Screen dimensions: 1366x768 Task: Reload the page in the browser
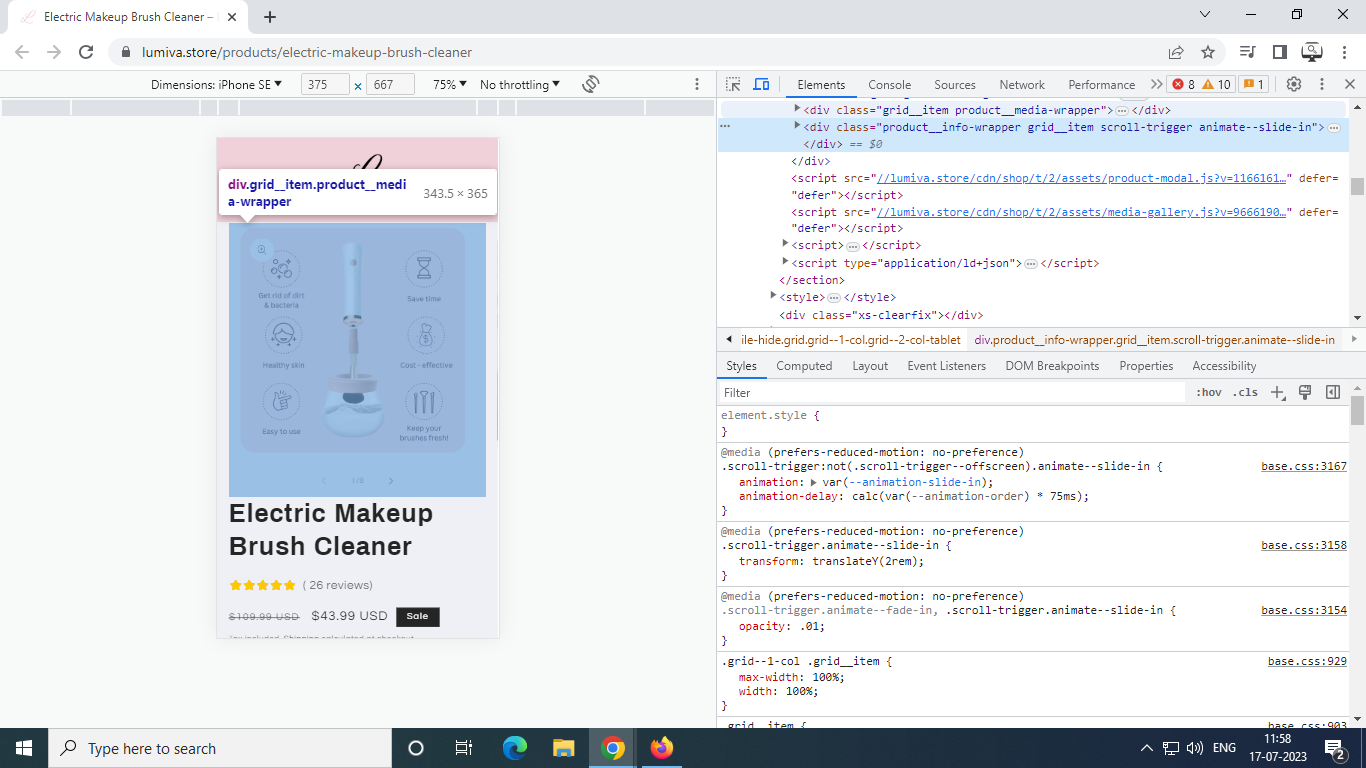(86, 52)
